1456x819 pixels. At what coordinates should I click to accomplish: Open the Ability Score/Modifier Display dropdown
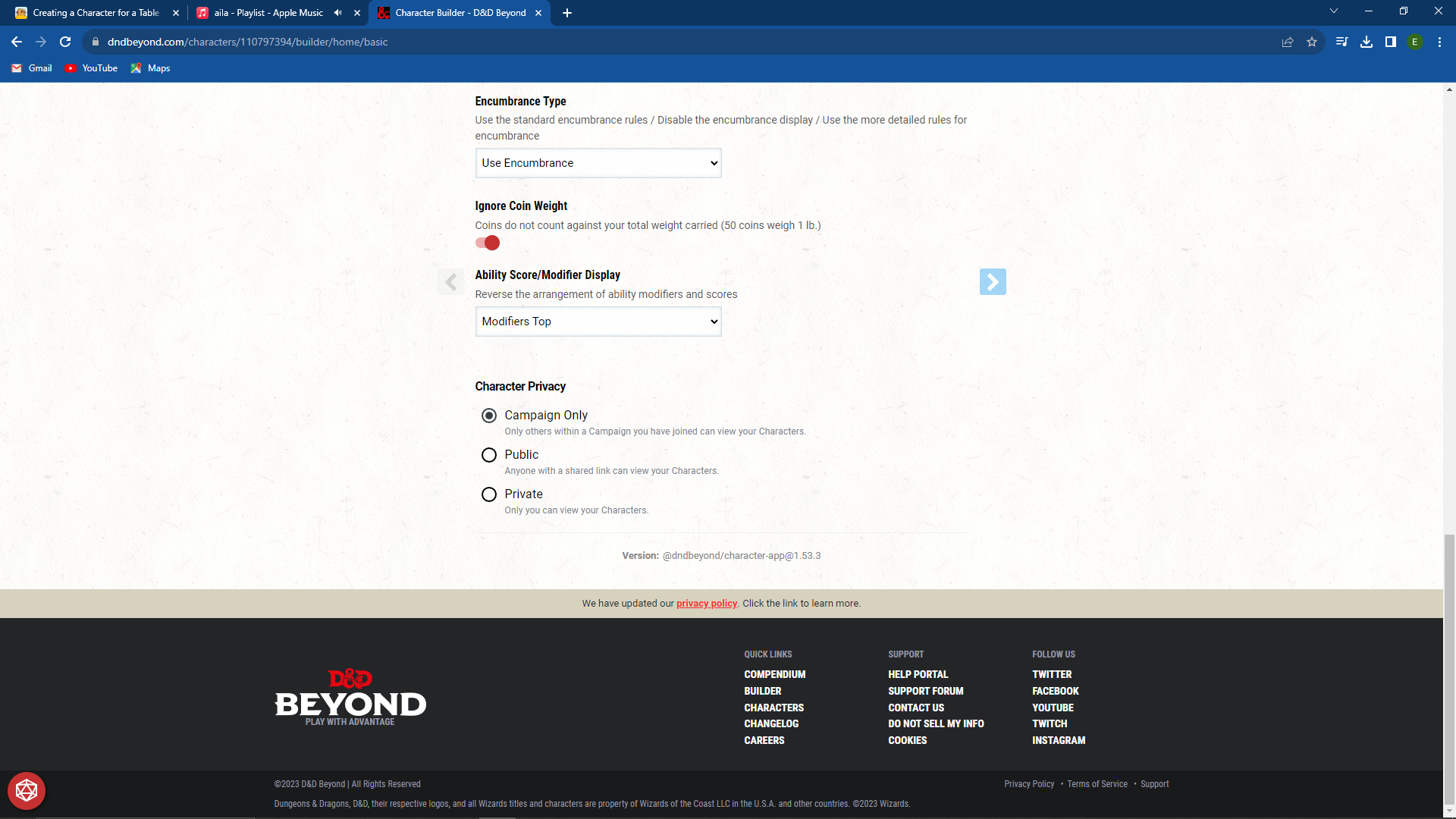coord(598,321)
